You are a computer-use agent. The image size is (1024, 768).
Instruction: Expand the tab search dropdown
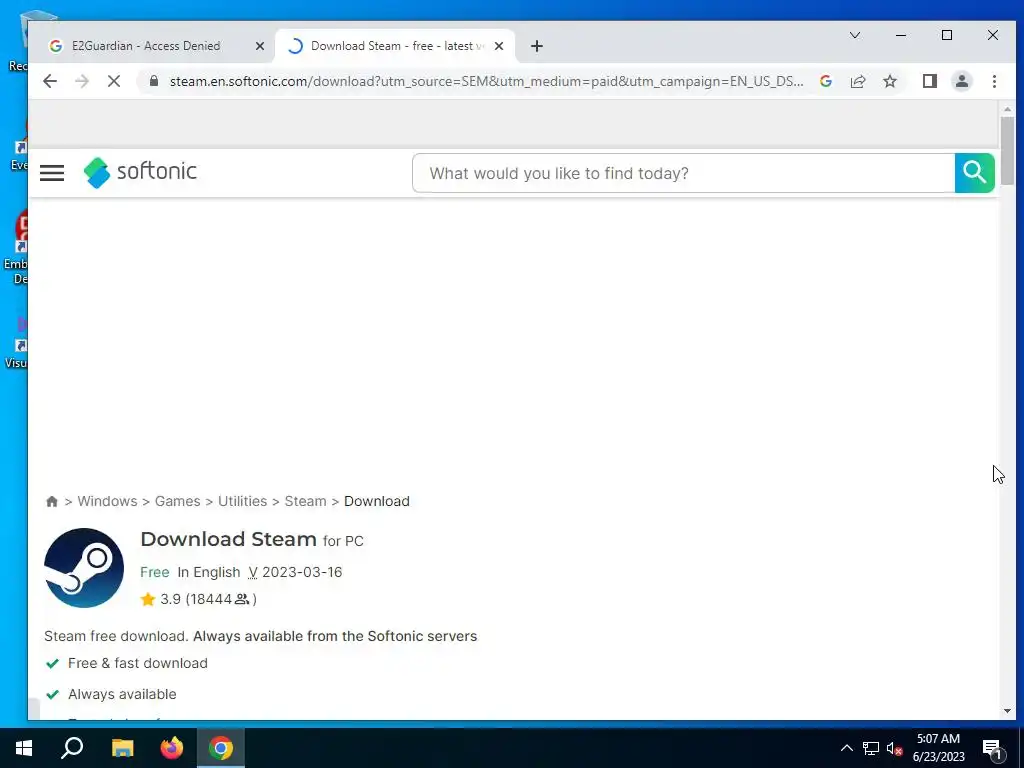(854, 35)
